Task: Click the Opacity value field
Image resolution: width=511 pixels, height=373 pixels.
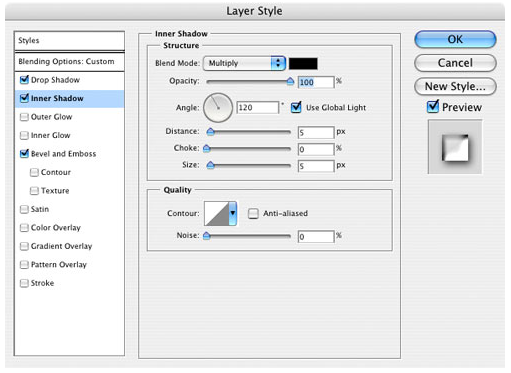Action: pyautogui.click(x=316, y=82)
